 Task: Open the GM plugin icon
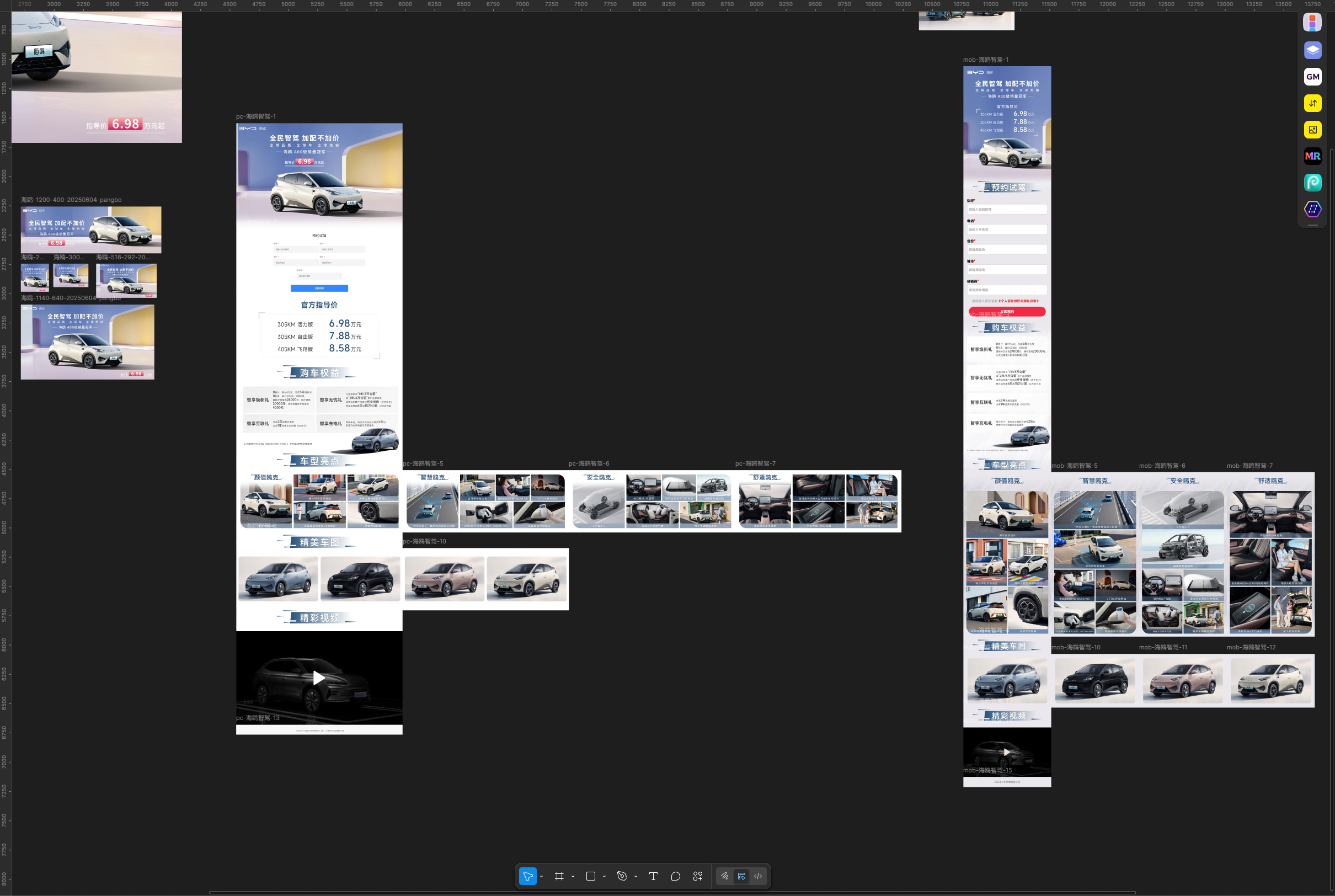[1312, 77]
